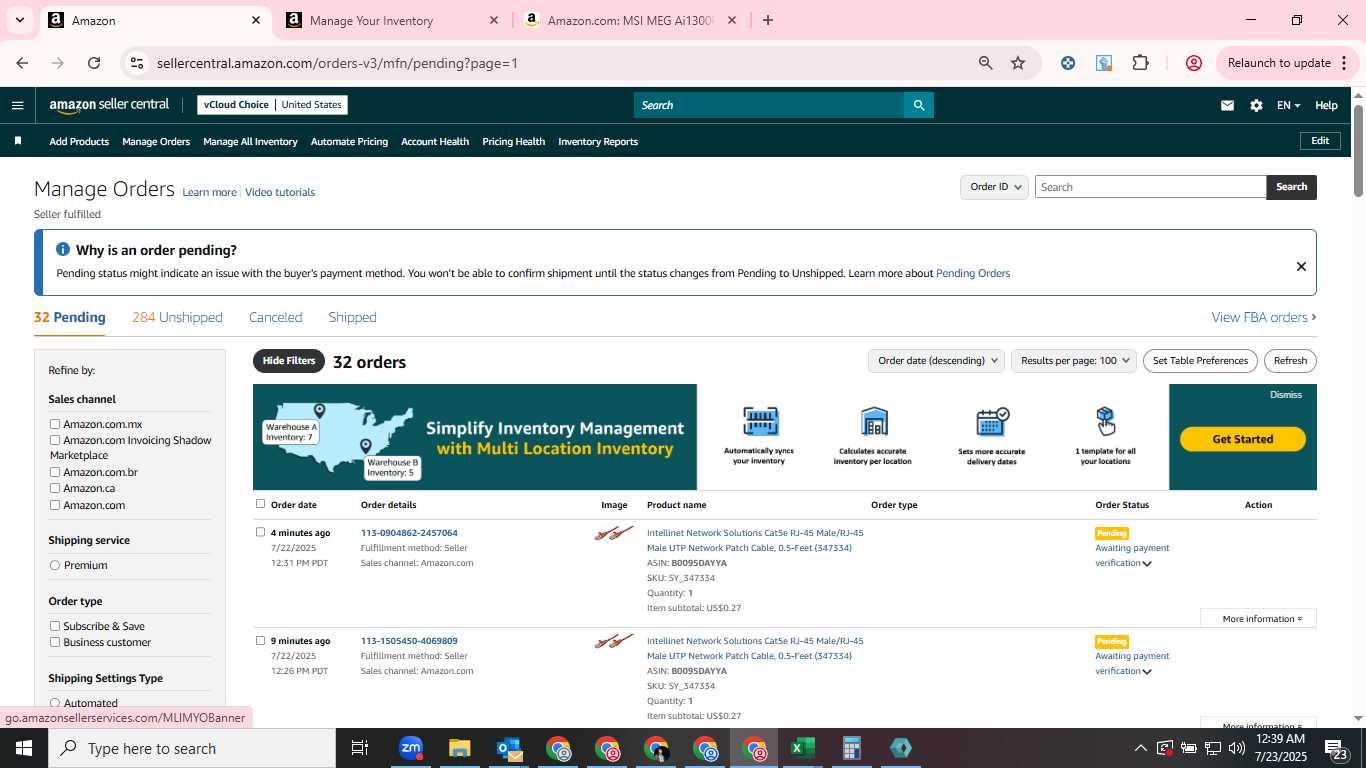Viewport: 1366px width, 768px height.
Task: Open Seller Central settings gear
Action: [x=1256, y=105]
